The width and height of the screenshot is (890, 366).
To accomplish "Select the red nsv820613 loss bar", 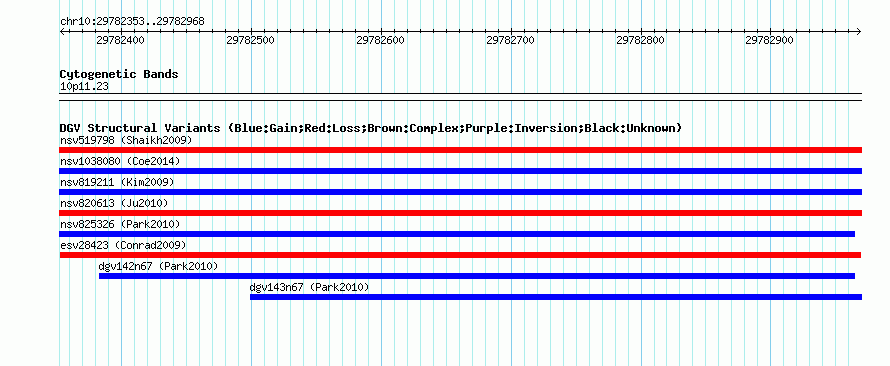I will pyautogui.click(x=460, y=213).
